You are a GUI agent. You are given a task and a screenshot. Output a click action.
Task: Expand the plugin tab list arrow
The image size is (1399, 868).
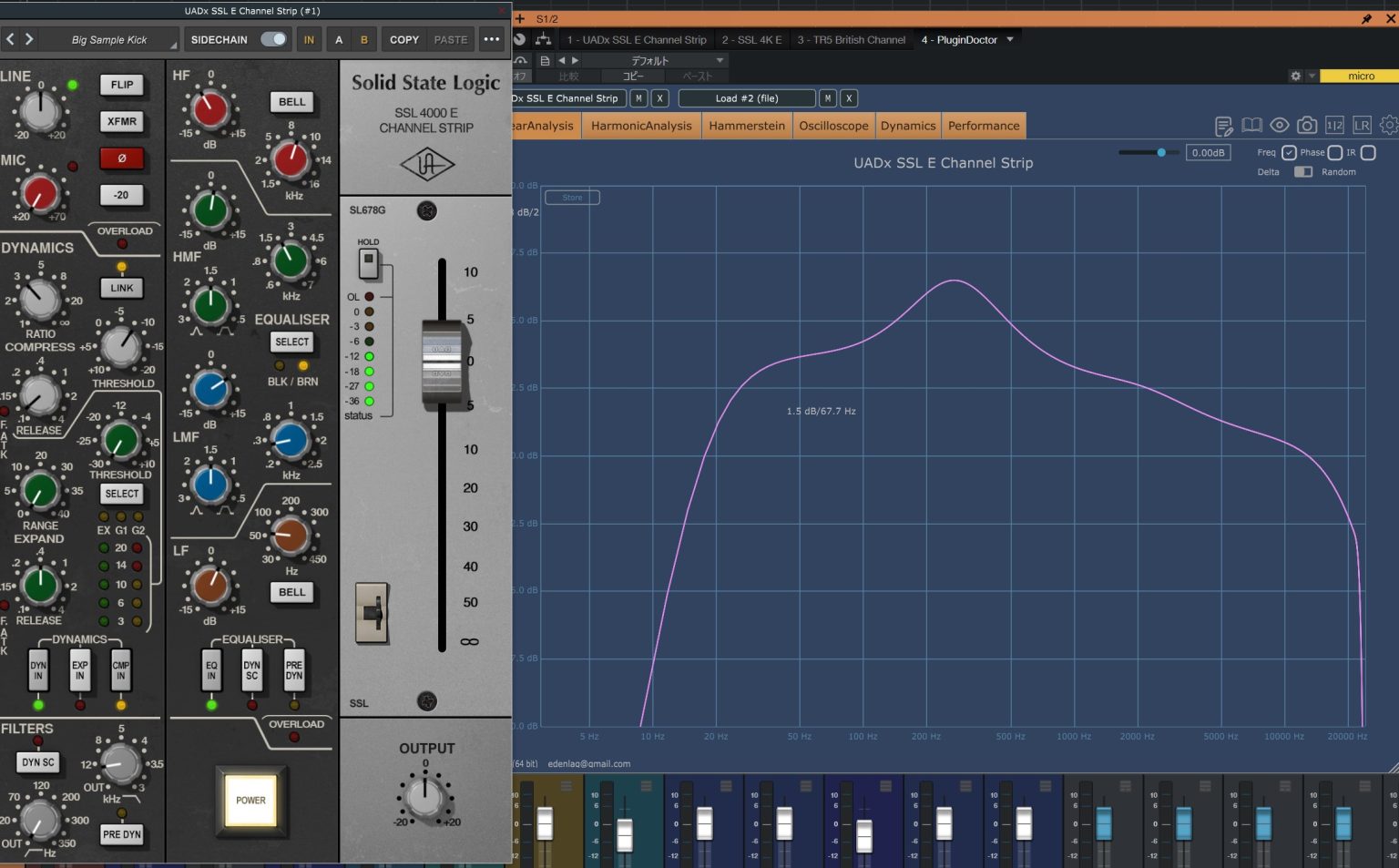[x=1010, y=39]
